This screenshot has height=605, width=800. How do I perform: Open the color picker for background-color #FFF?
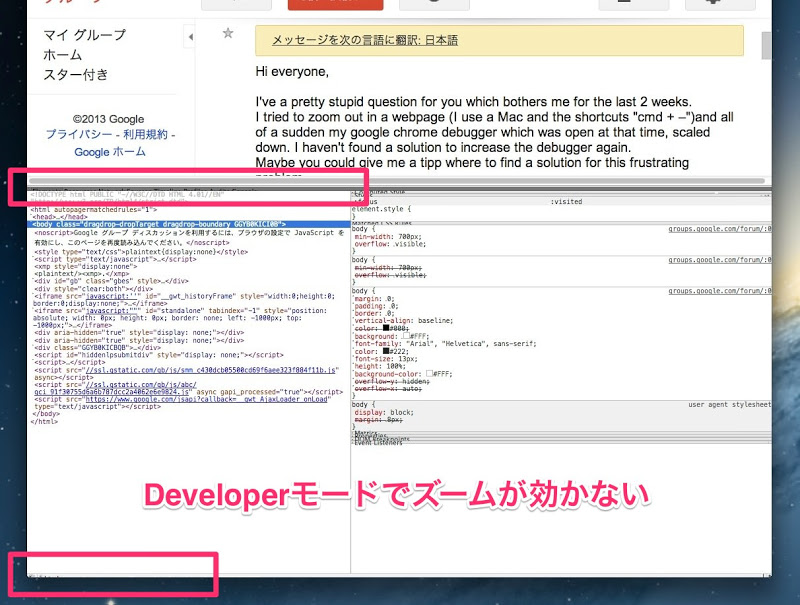(x=429, y=373)
